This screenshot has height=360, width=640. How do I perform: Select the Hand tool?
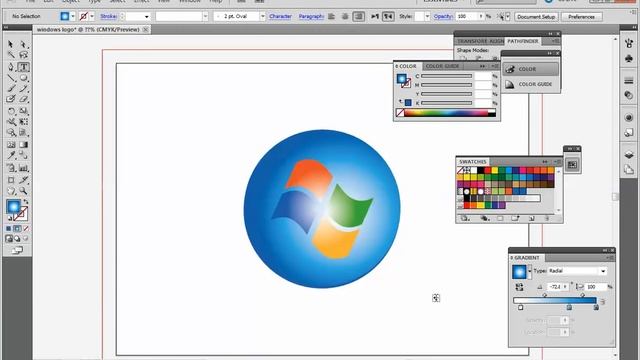(11, 191)
